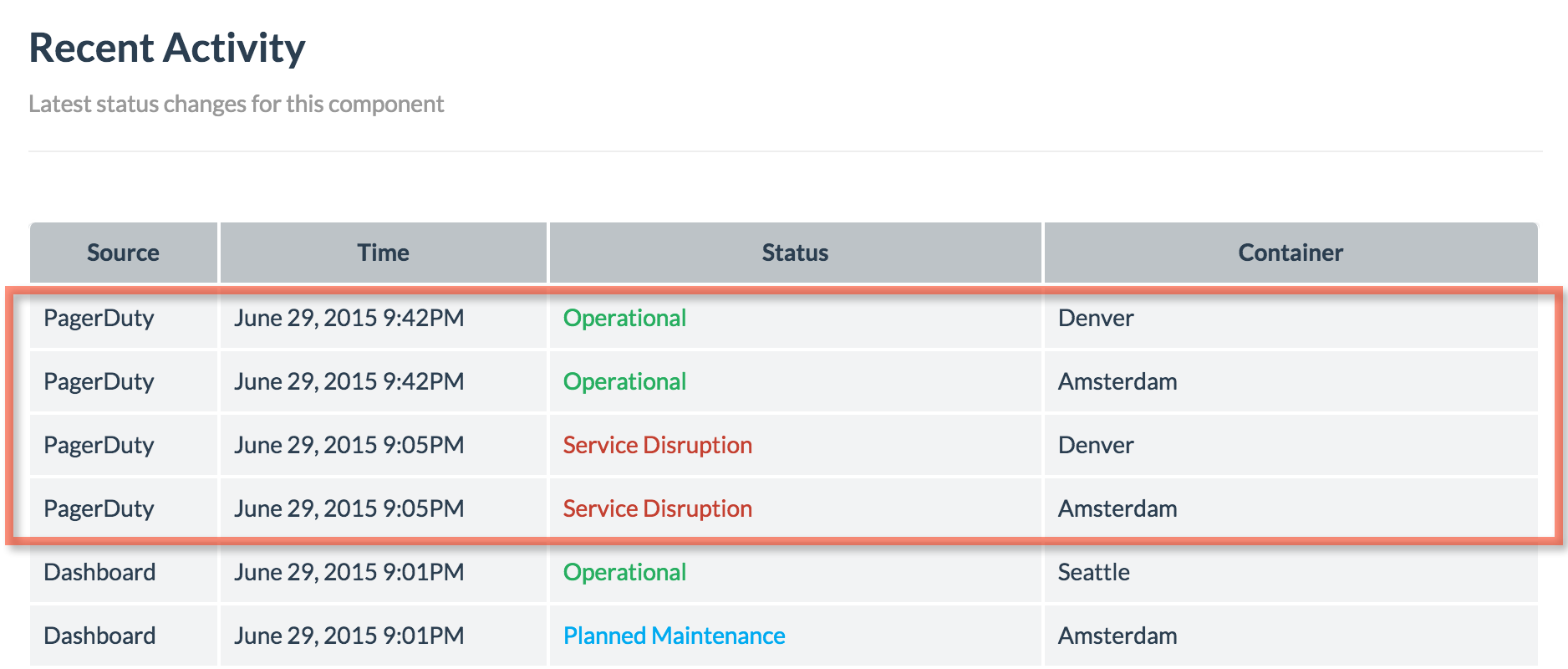1568x669 pixels.
Task: Click the Denver container in the first row
Action: 1096,318
